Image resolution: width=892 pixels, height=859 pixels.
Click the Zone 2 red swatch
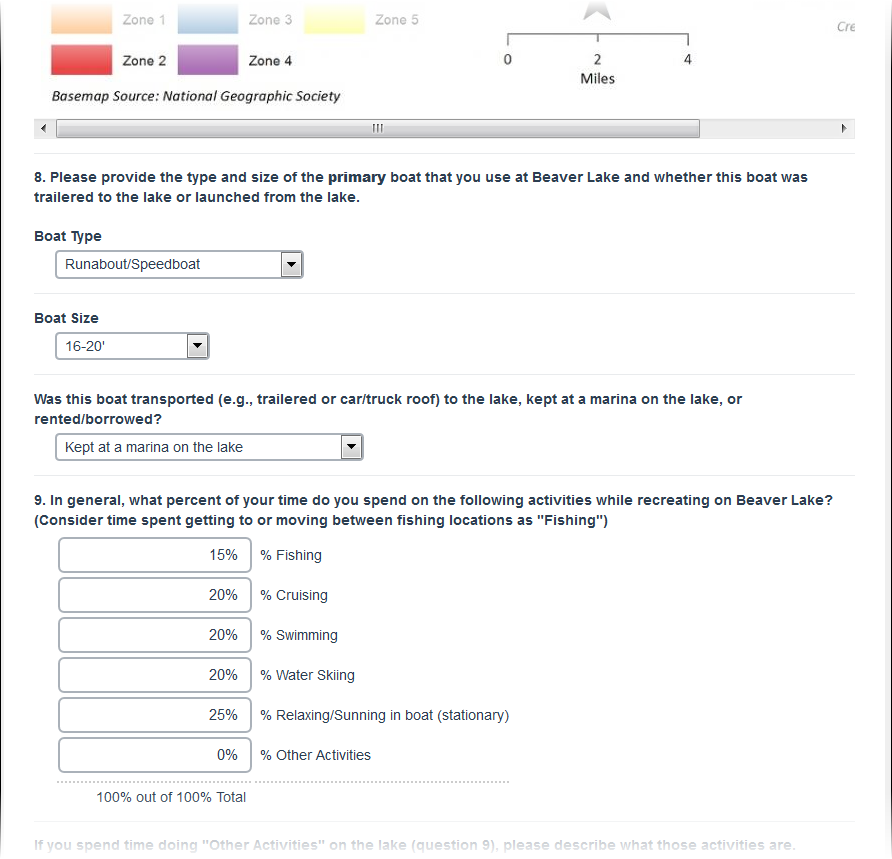coord(82,60)
